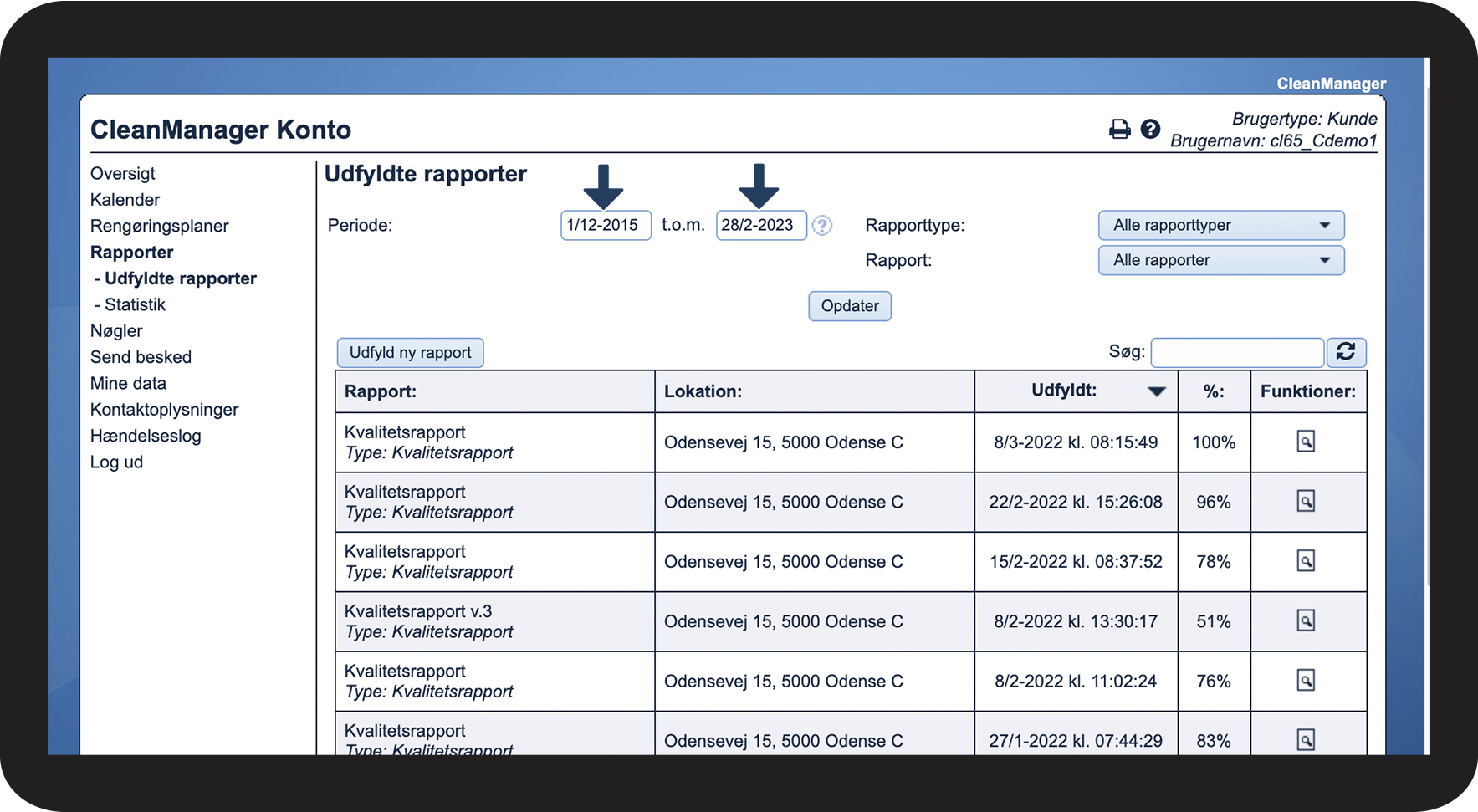
Task: Click the start date field 1/12-2015
Action: 606,225
